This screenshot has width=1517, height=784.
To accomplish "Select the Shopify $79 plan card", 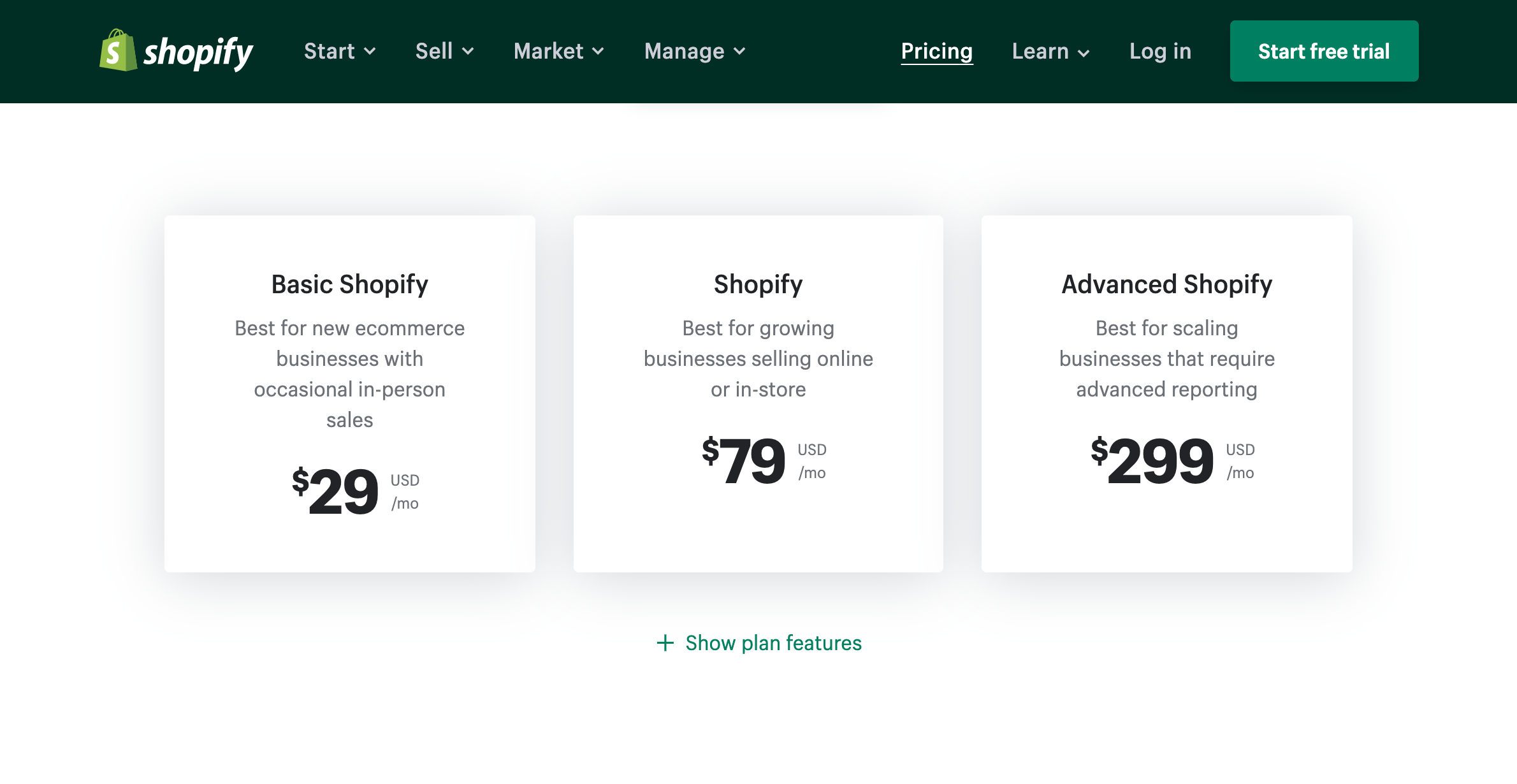I will (758, 393).
